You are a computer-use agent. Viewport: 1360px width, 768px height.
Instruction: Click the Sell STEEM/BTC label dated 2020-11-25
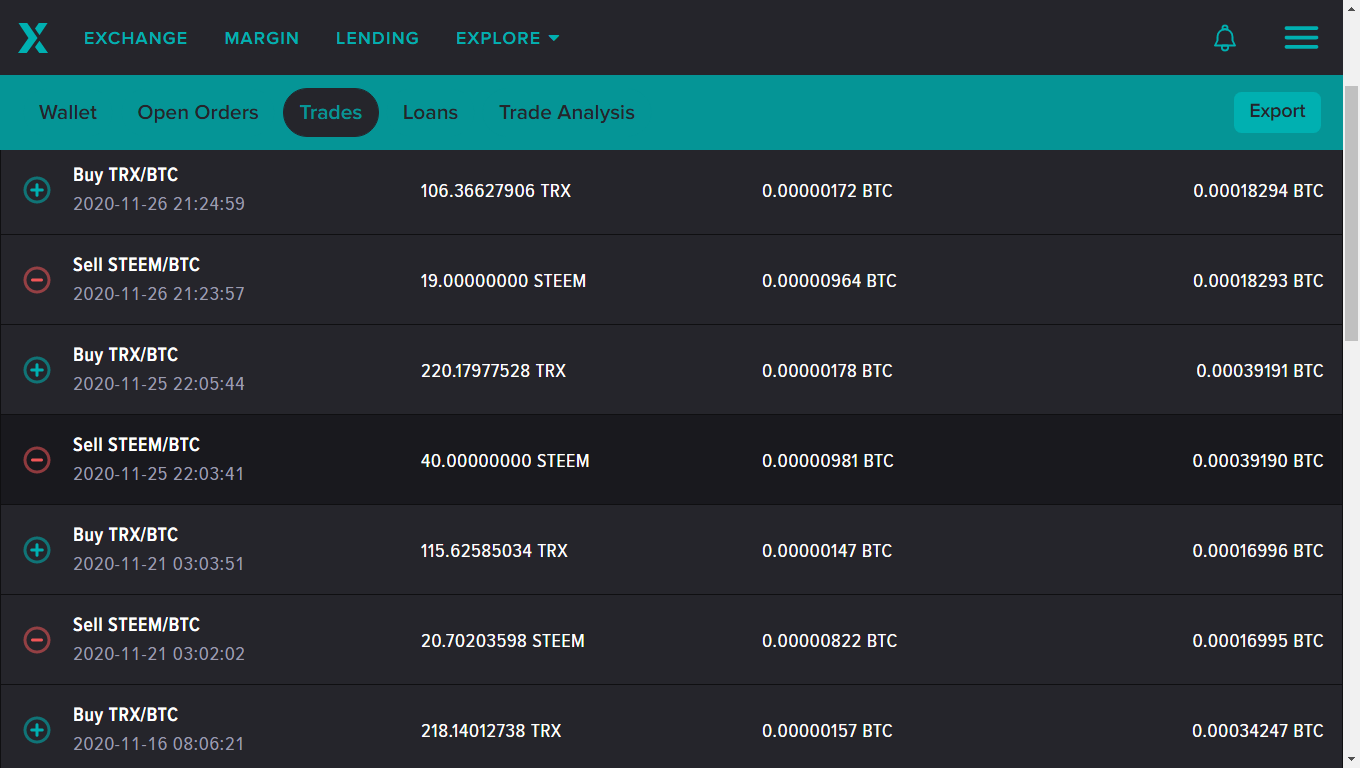pos(136,445)
